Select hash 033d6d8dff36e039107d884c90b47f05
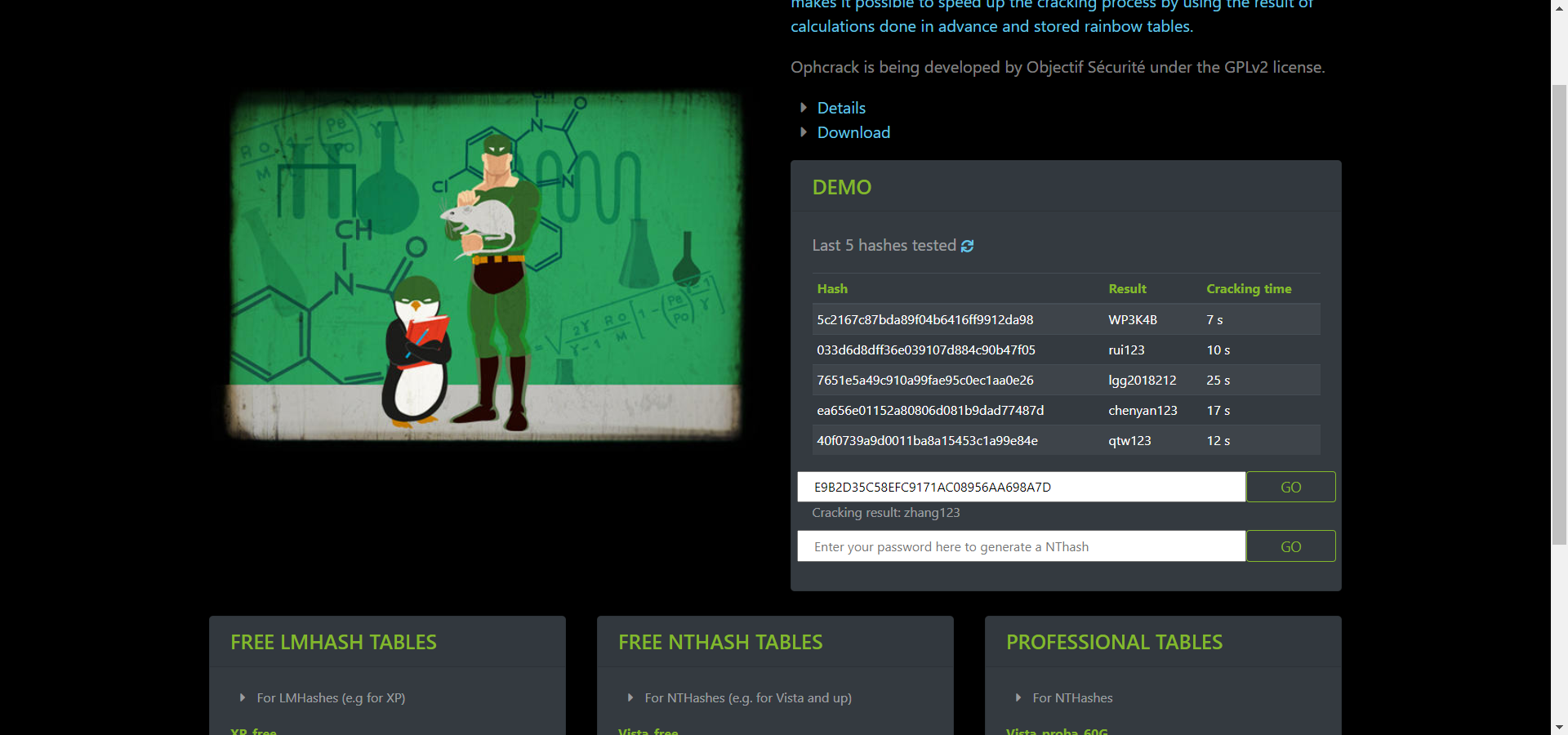The height and width of the screenshot is (735, 1568). point(926,350)
